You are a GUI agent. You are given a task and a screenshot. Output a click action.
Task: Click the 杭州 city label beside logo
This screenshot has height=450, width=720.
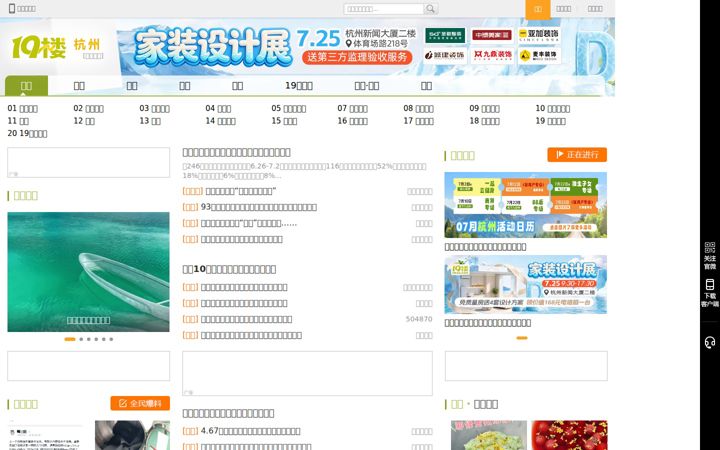point(87,45)
